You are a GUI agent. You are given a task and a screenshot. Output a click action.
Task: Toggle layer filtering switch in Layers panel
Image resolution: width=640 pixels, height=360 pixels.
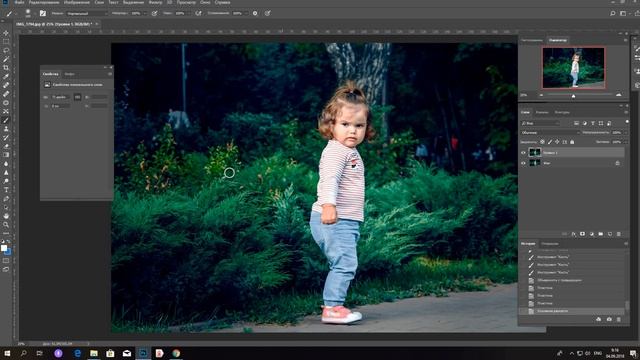[x=627, y=122]
